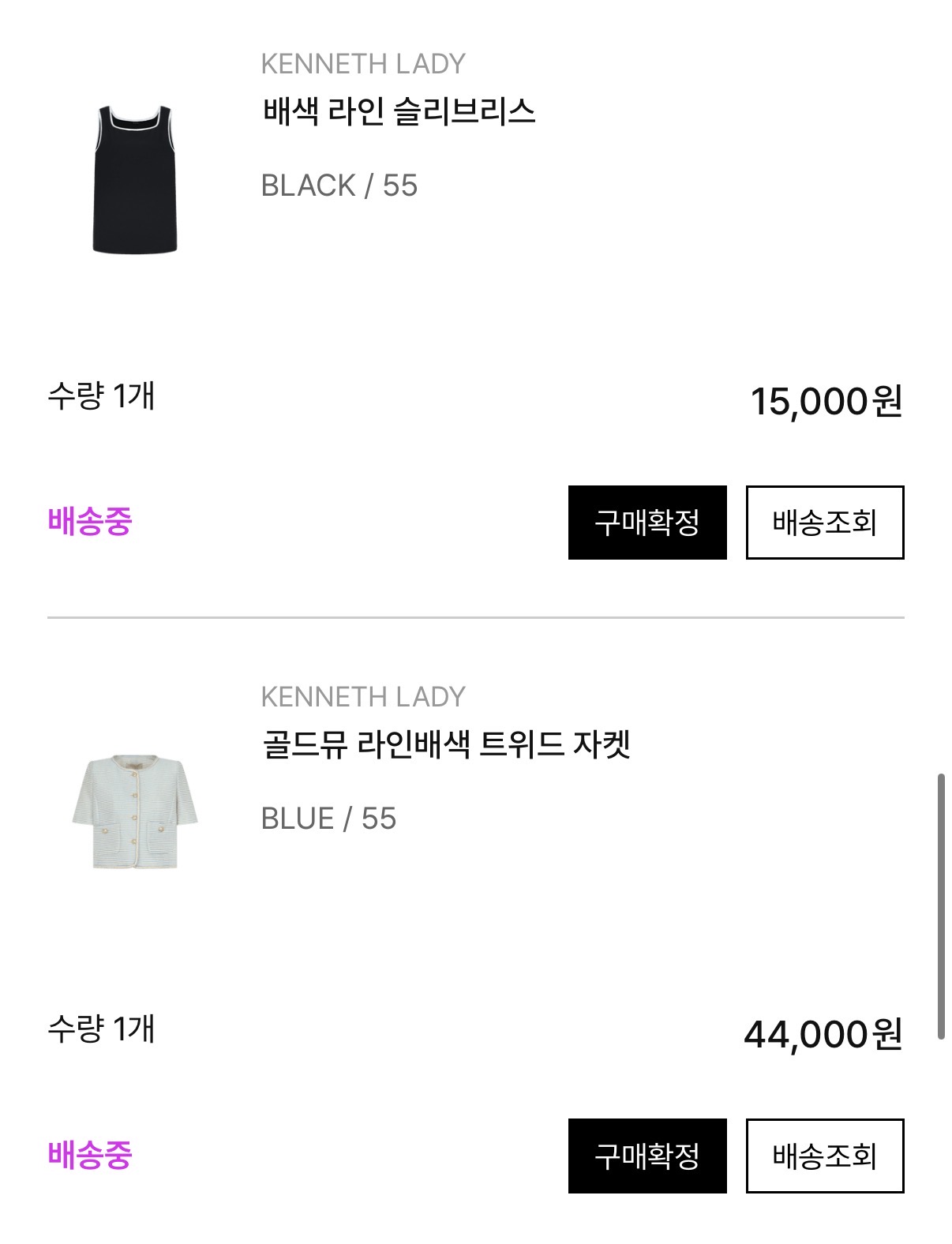
Task: Tap 수량 1개 for the tweed jacket
Action: (101, 1029)
